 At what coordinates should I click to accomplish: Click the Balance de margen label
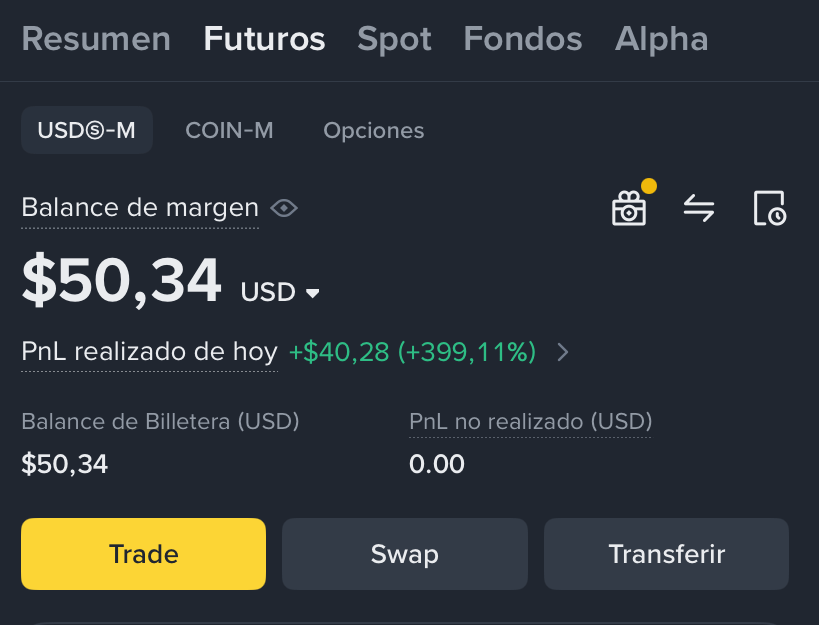140,208
